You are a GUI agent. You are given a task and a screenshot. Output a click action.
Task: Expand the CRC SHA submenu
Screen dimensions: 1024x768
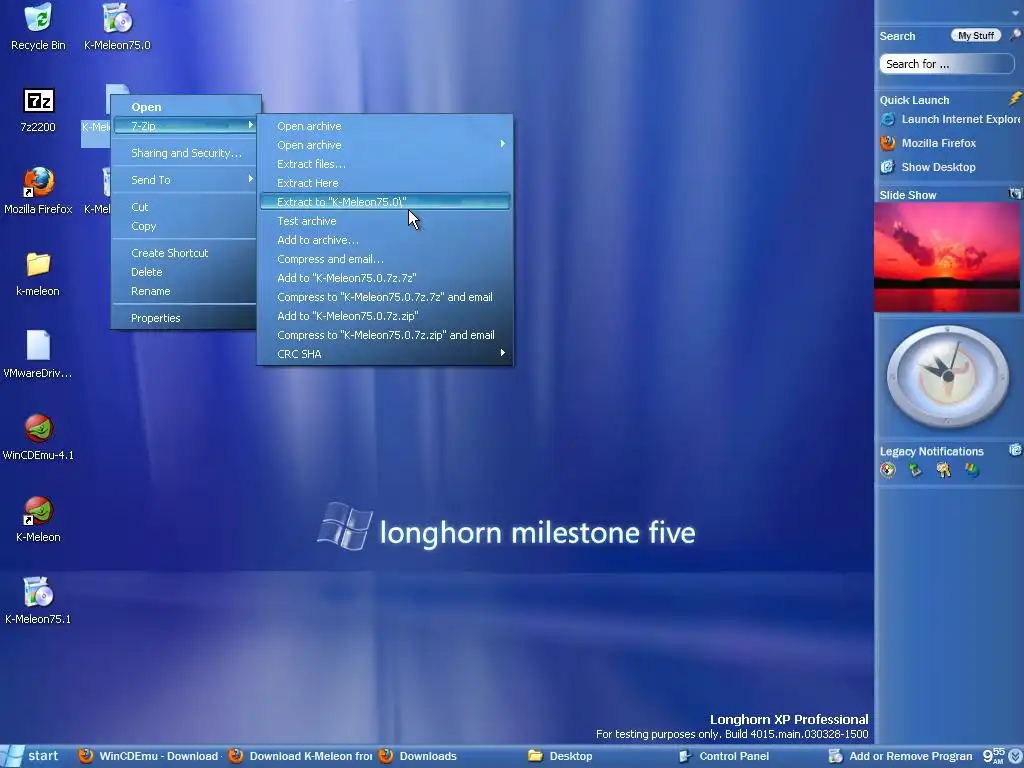click(x=385, y=353)
